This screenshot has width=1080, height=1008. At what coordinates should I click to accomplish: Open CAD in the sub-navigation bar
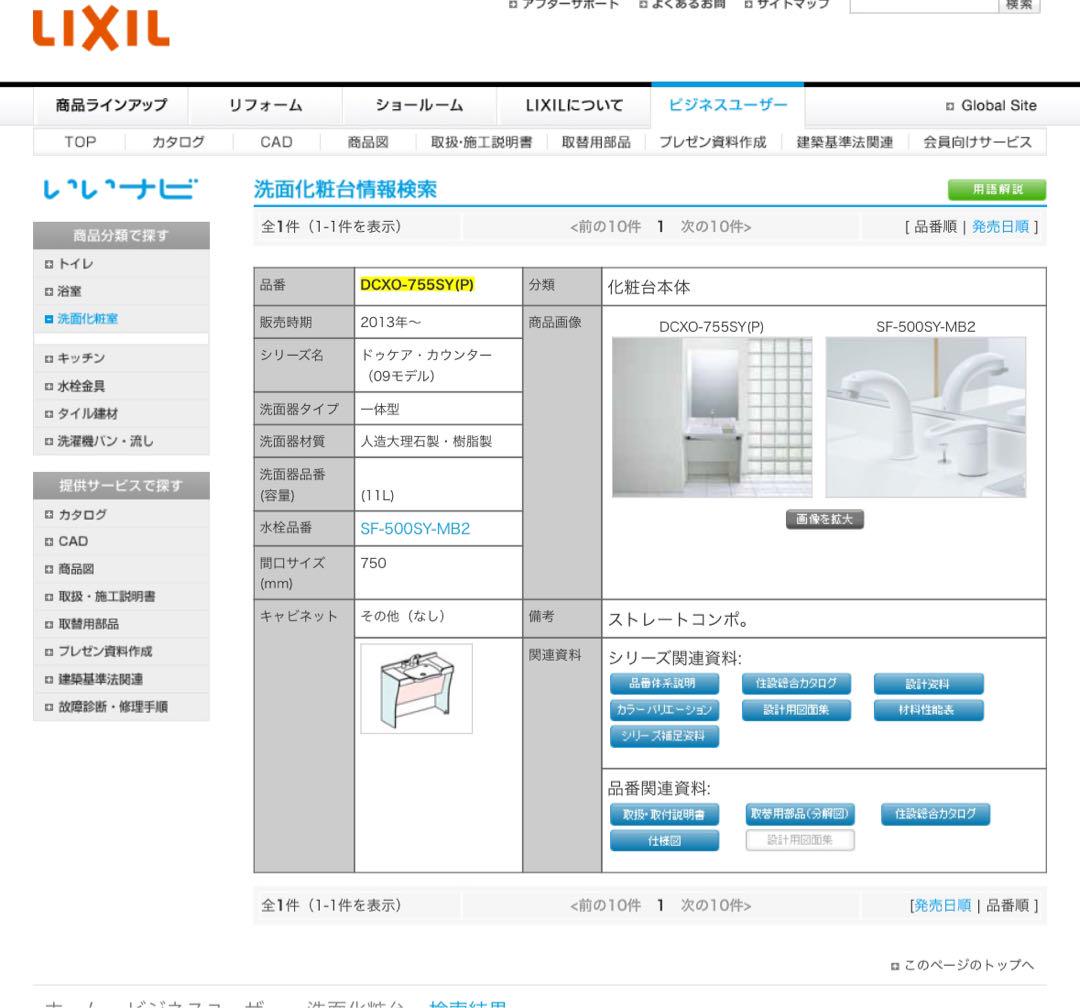[276, 142]
